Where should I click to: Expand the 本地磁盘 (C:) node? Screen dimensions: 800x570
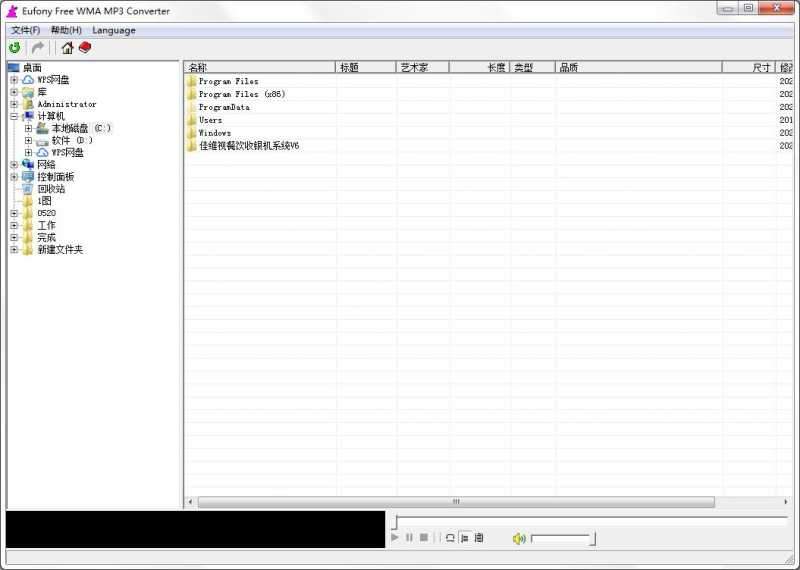pos(29,128)
